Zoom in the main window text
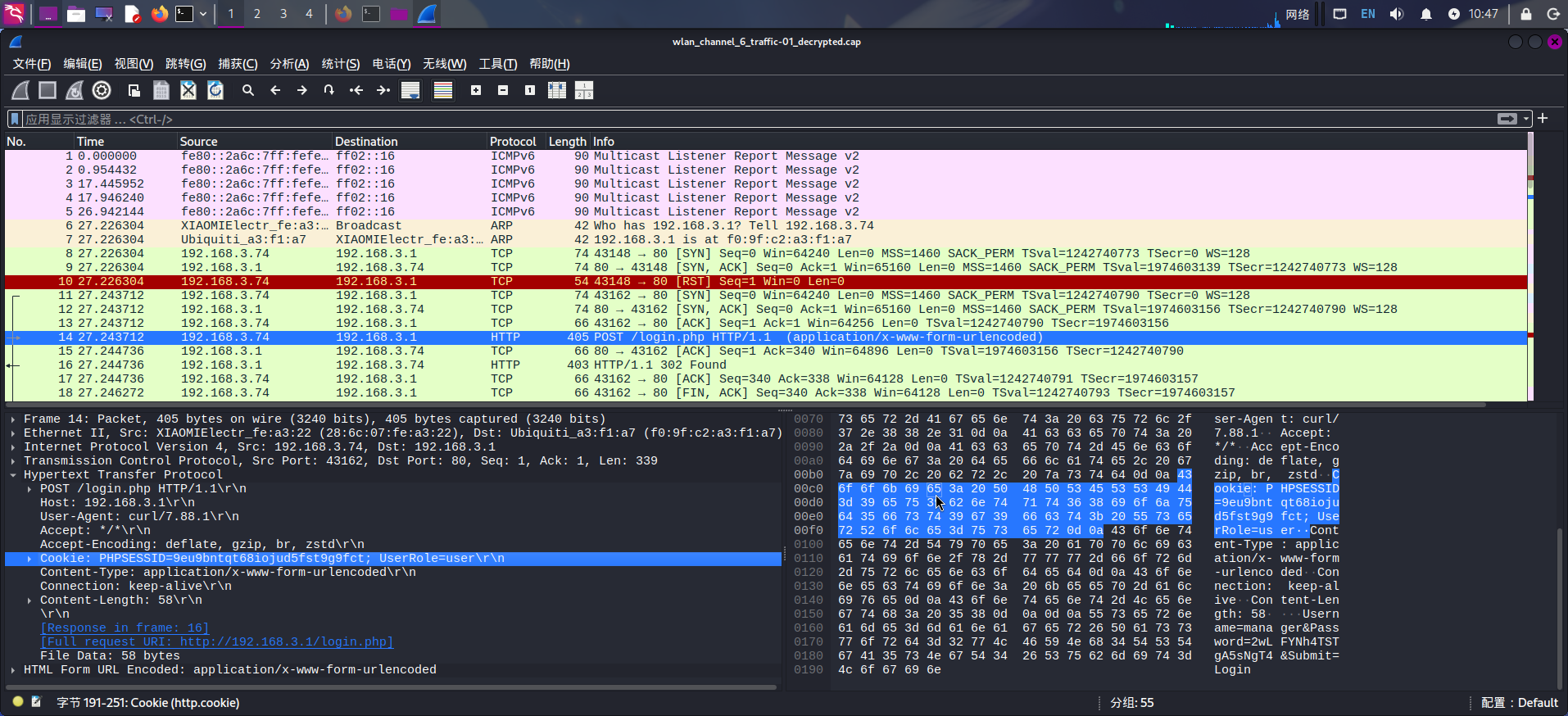The width and height of the screenshot is (1568, 716). coord(476,90)
